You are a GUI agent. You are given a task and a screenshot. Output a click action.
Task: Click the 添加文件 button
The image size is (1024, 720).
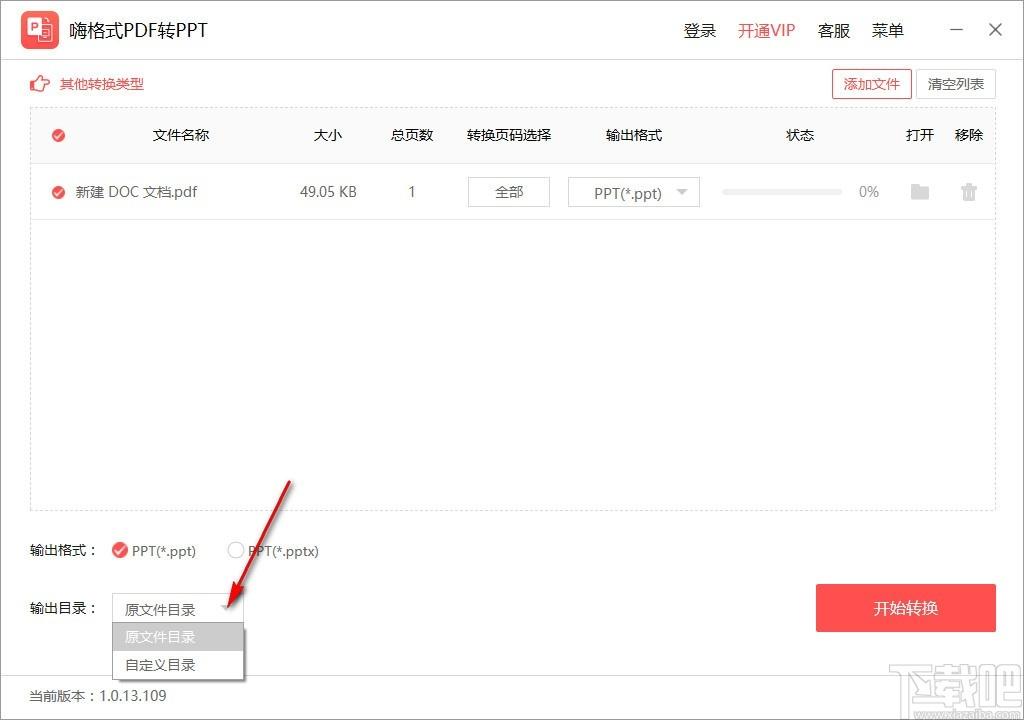pos(871,84)
